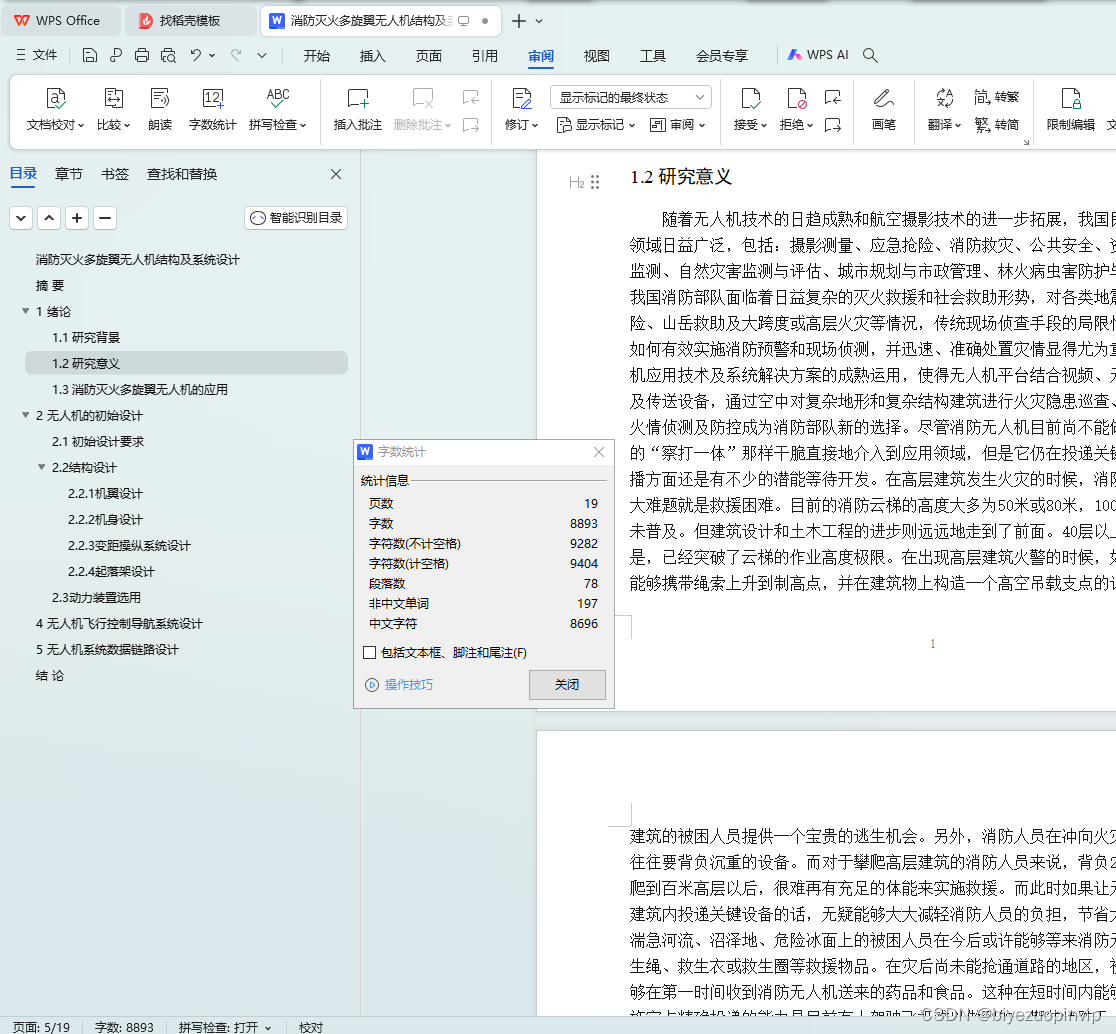This screenshot has width=1116, height=1034.
Task: Collapse the 1 绪论 tree node
Action: [x=26, y=311]
